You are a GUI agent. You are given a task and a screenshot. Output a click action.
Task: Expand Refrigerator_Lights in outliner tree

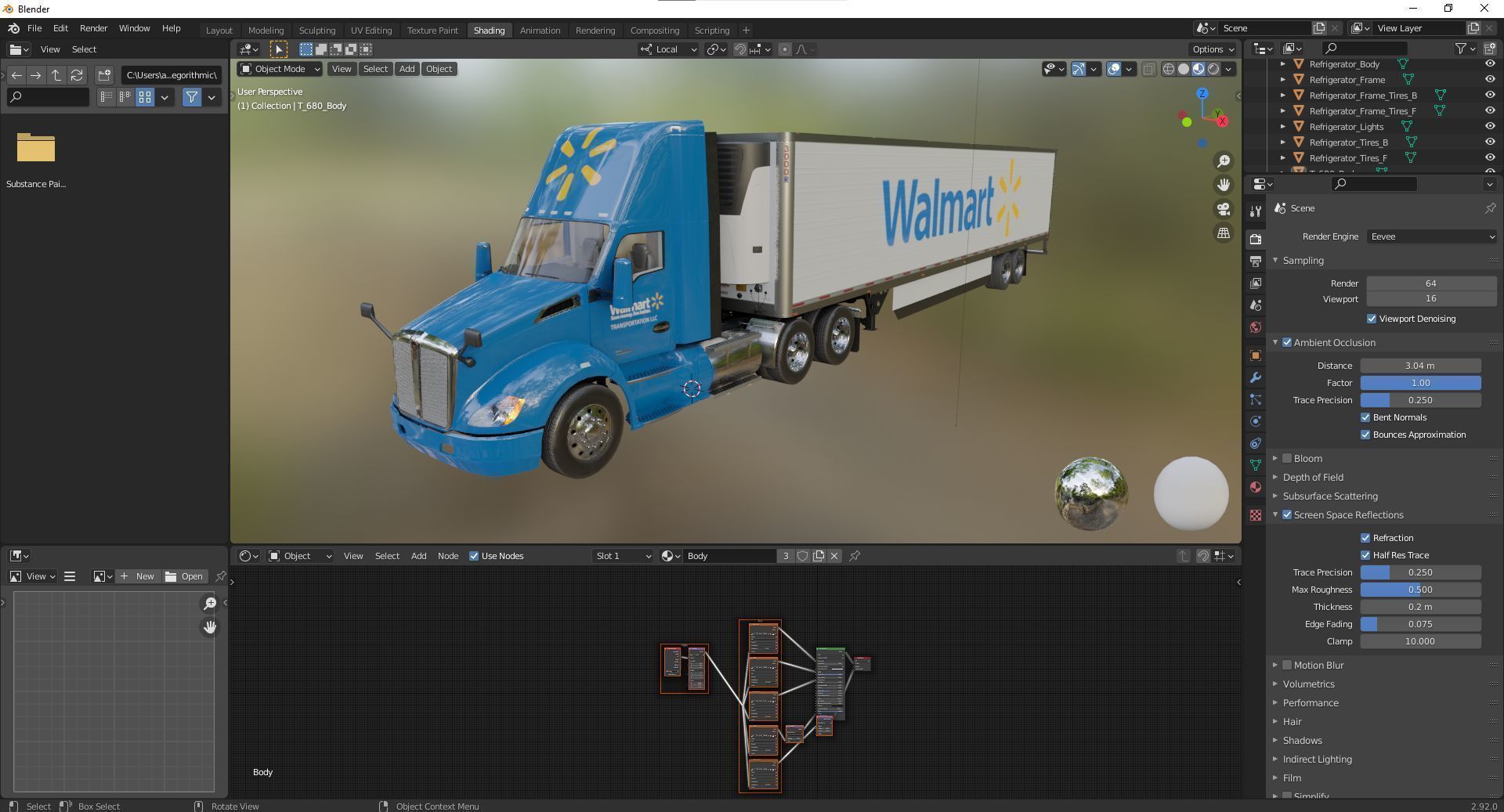1282,126
